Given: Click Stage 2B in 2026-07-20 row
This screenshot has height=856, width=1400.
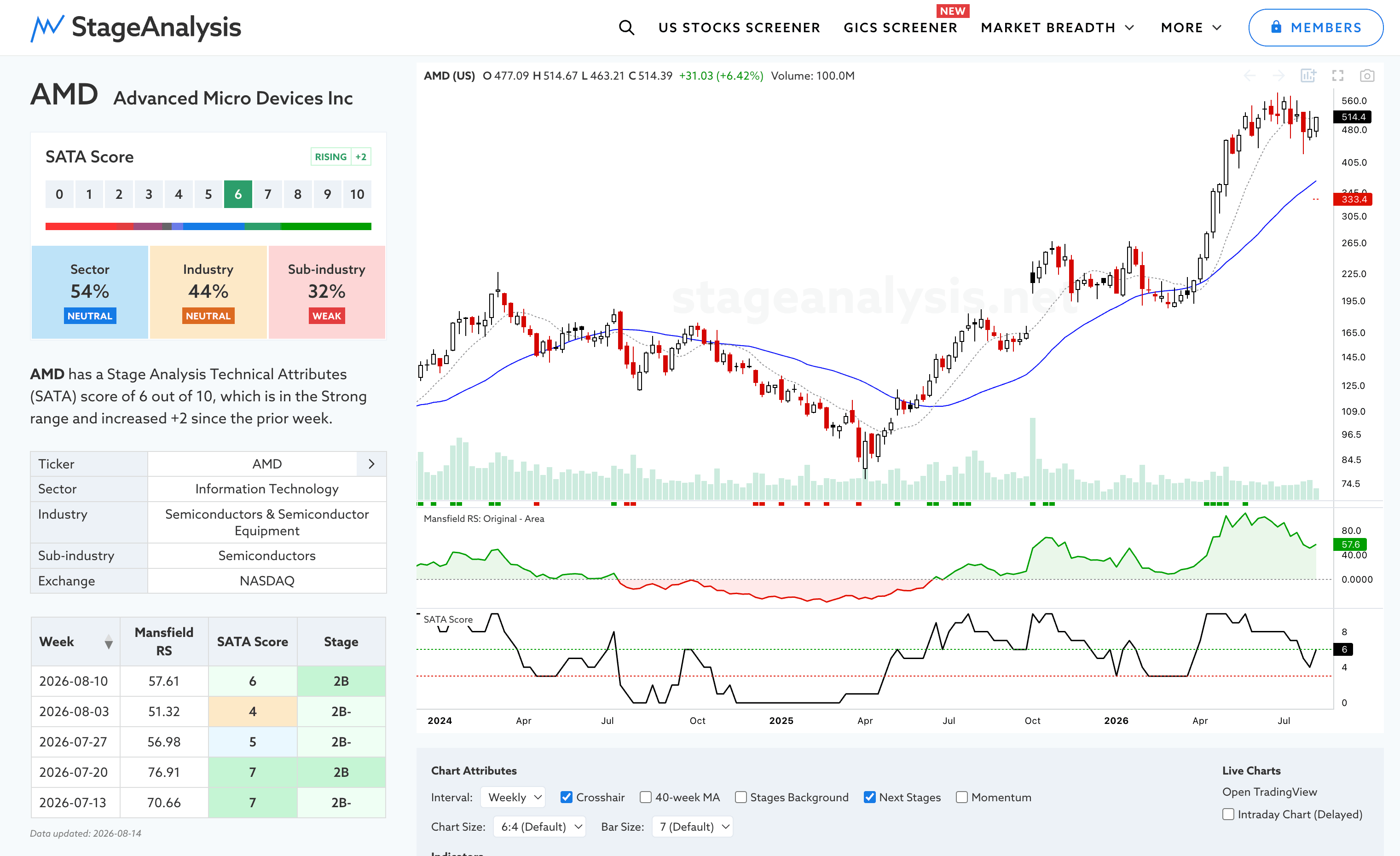Looking at the screenshot, I should [x=341, y=772].
